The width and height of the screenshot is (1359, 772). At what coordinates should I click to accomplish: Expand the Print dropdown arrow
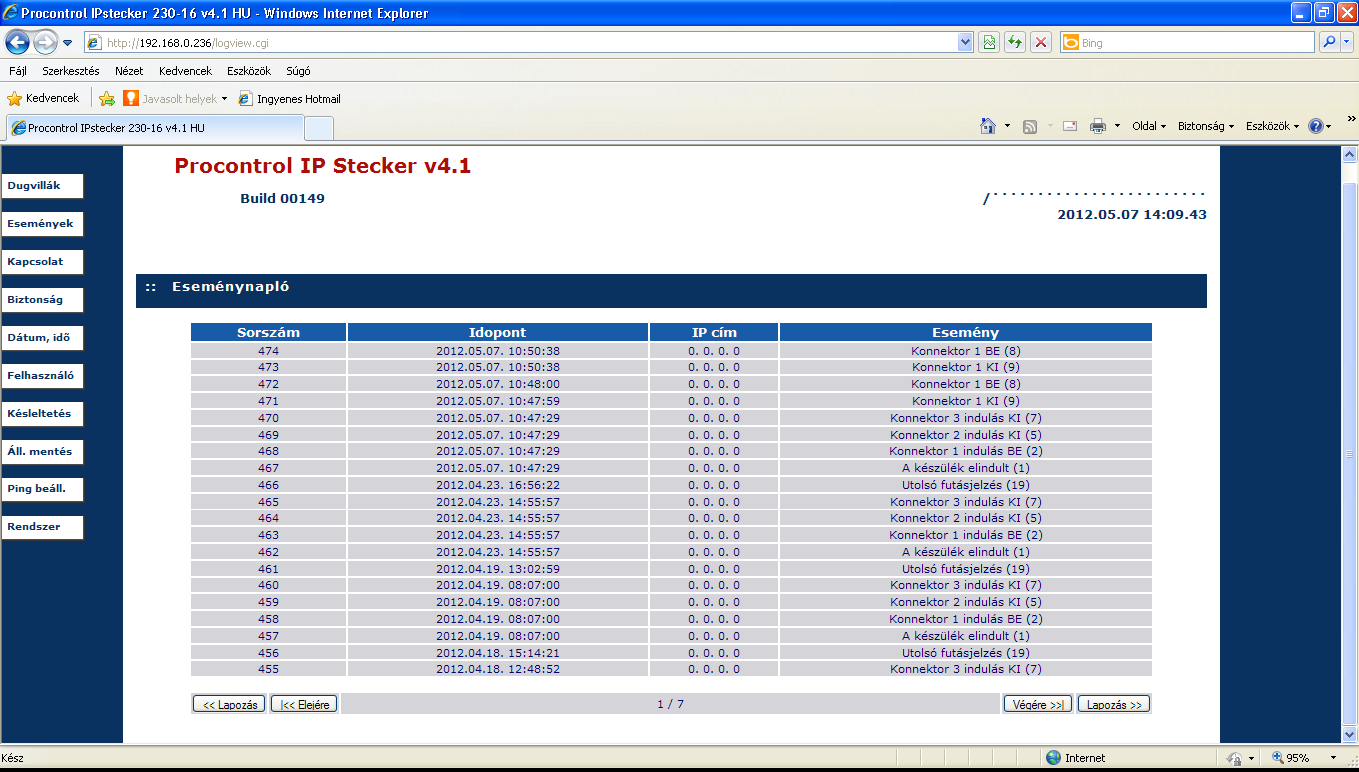click(1117, 126)
